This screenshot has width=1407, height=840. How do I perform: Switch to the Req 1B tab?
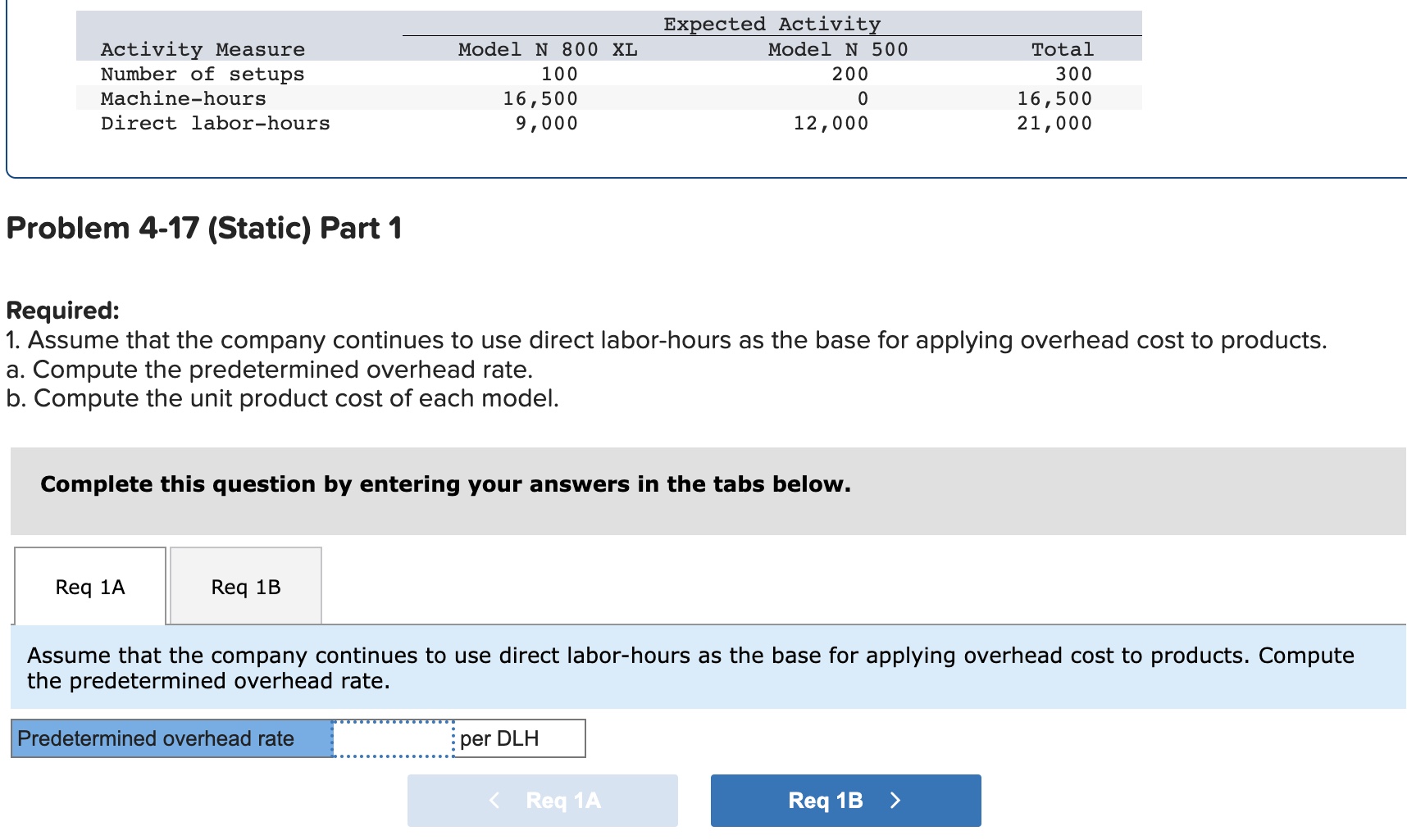pos(244,587)
